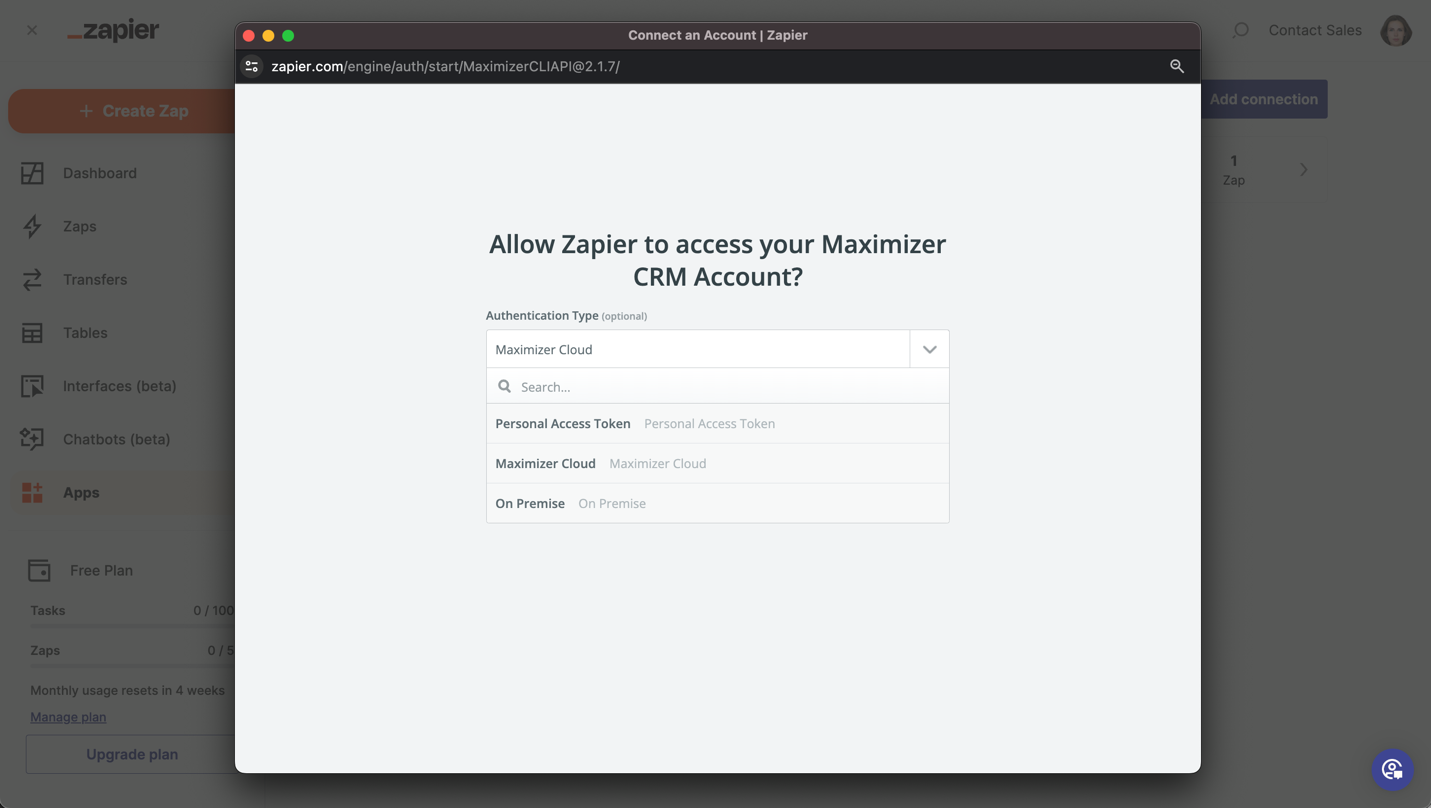The height and width of the screenshot is (808, 1431).
Task: Open the Tables section
Action: 84,332
